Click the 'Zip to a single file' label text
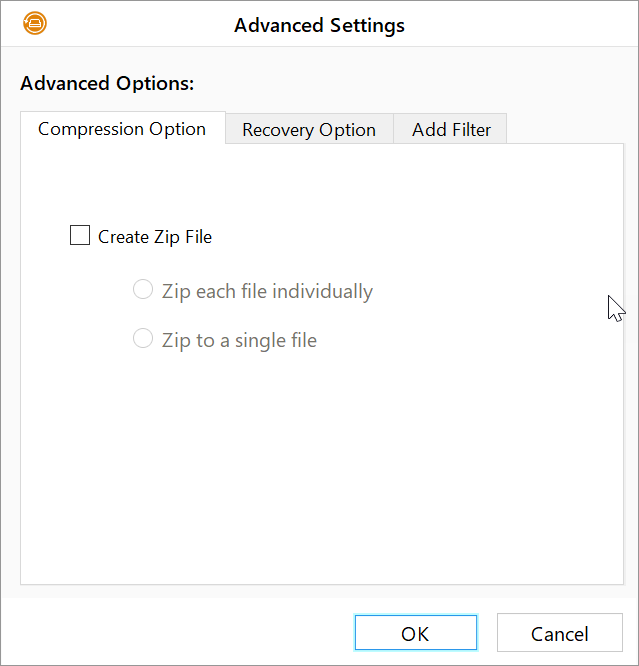639x666 pixels. click(x=239, y=340)
